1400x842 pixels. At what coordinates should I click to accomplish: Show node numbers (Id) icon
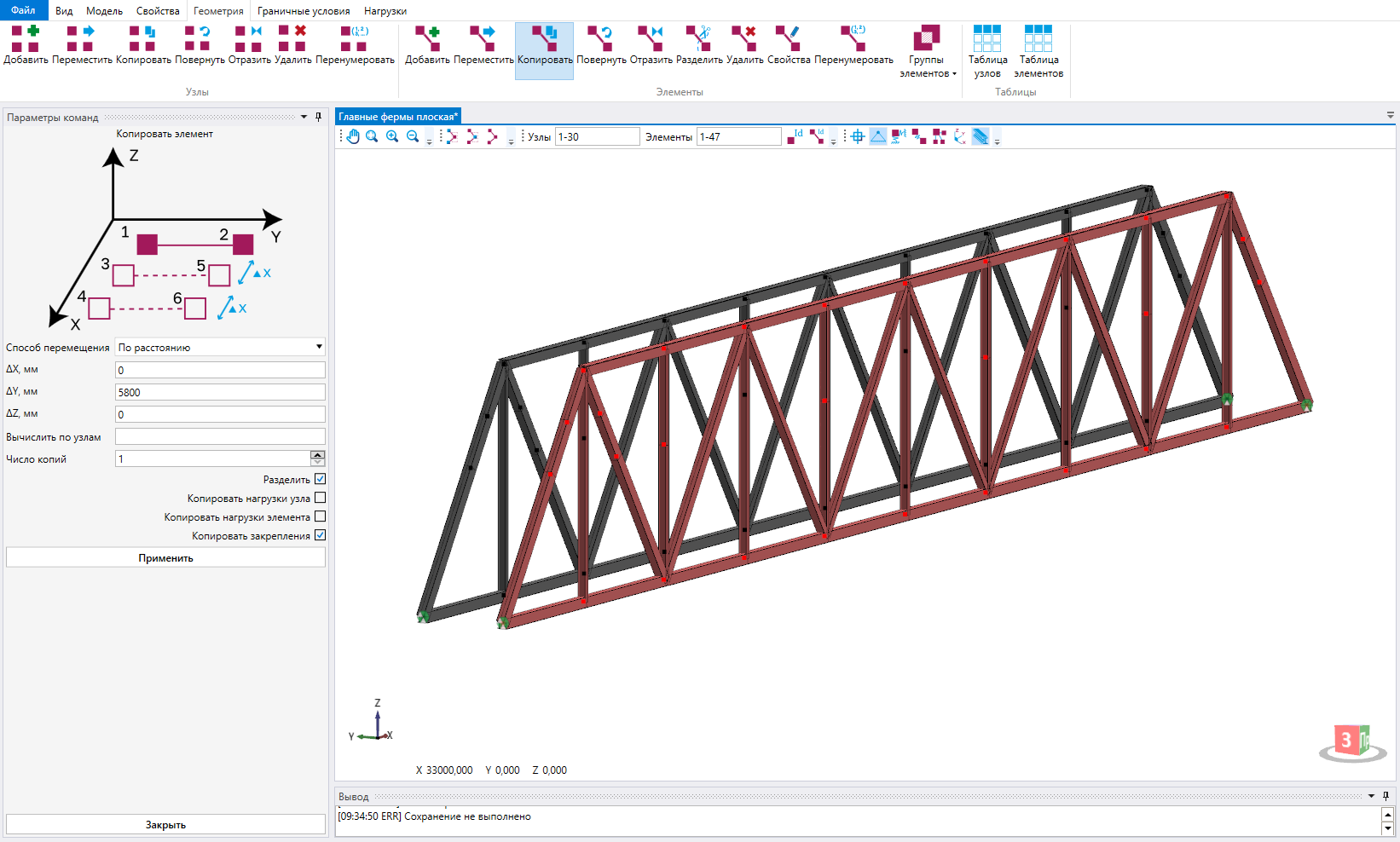[x=795, y=136]
